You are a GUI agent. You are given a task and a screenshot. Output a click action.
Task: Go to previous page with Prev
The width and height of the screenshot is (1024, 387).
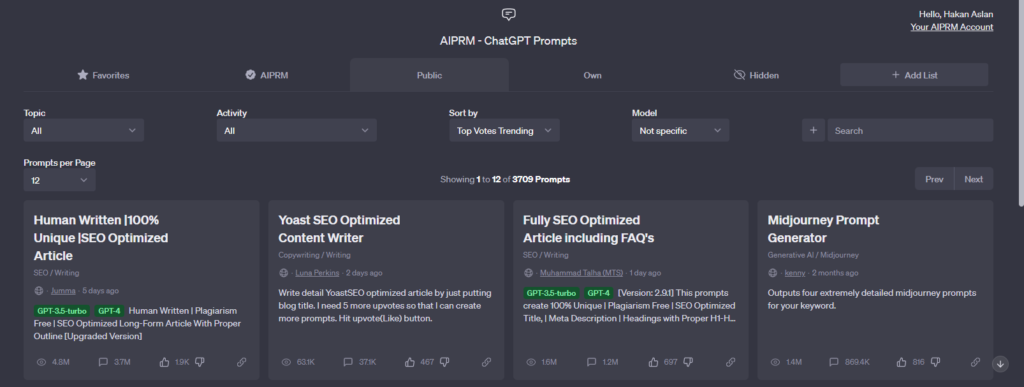click(935, 179)
